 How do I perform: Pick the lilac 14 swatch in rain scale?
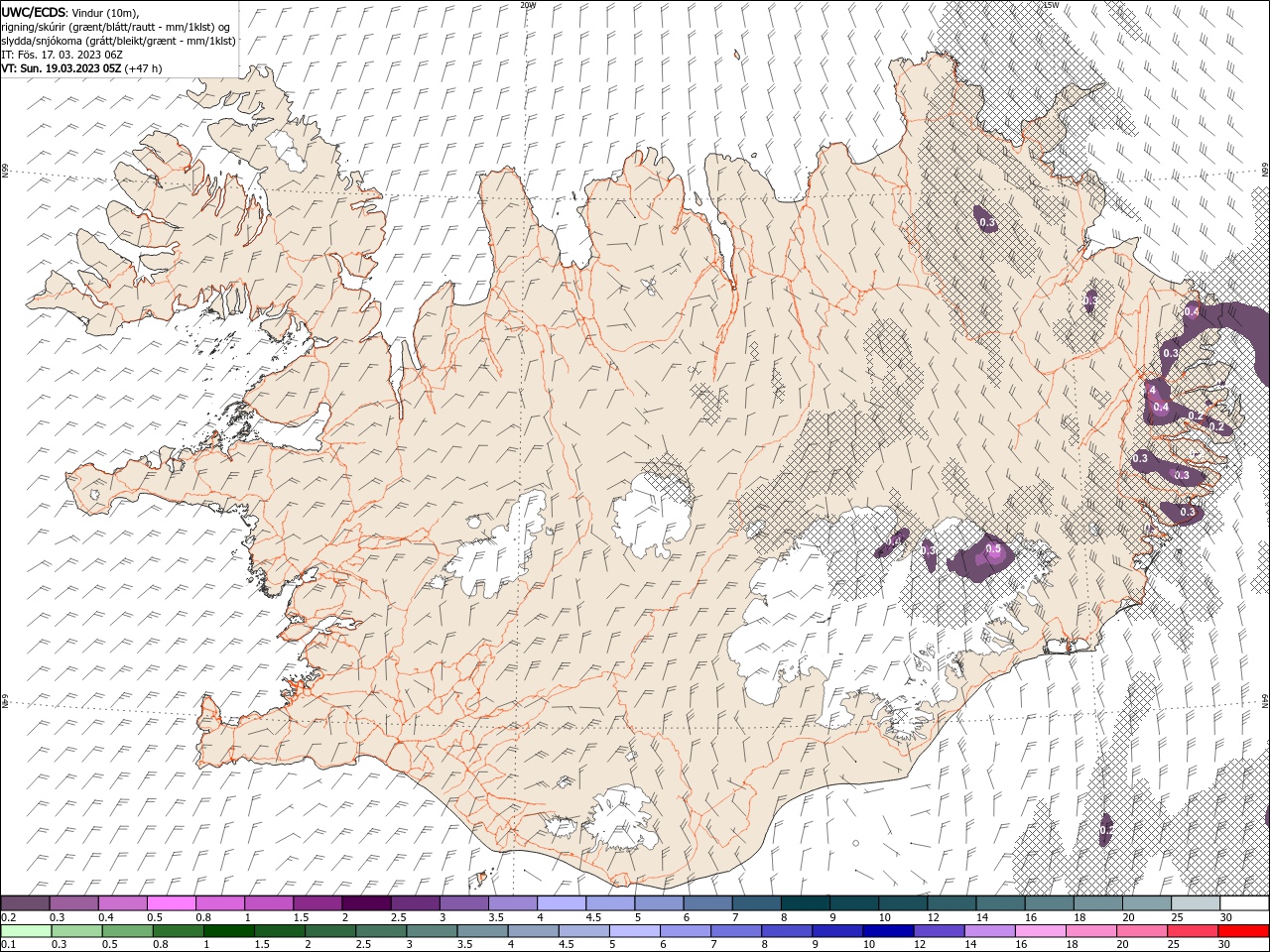tap(989, 931)
